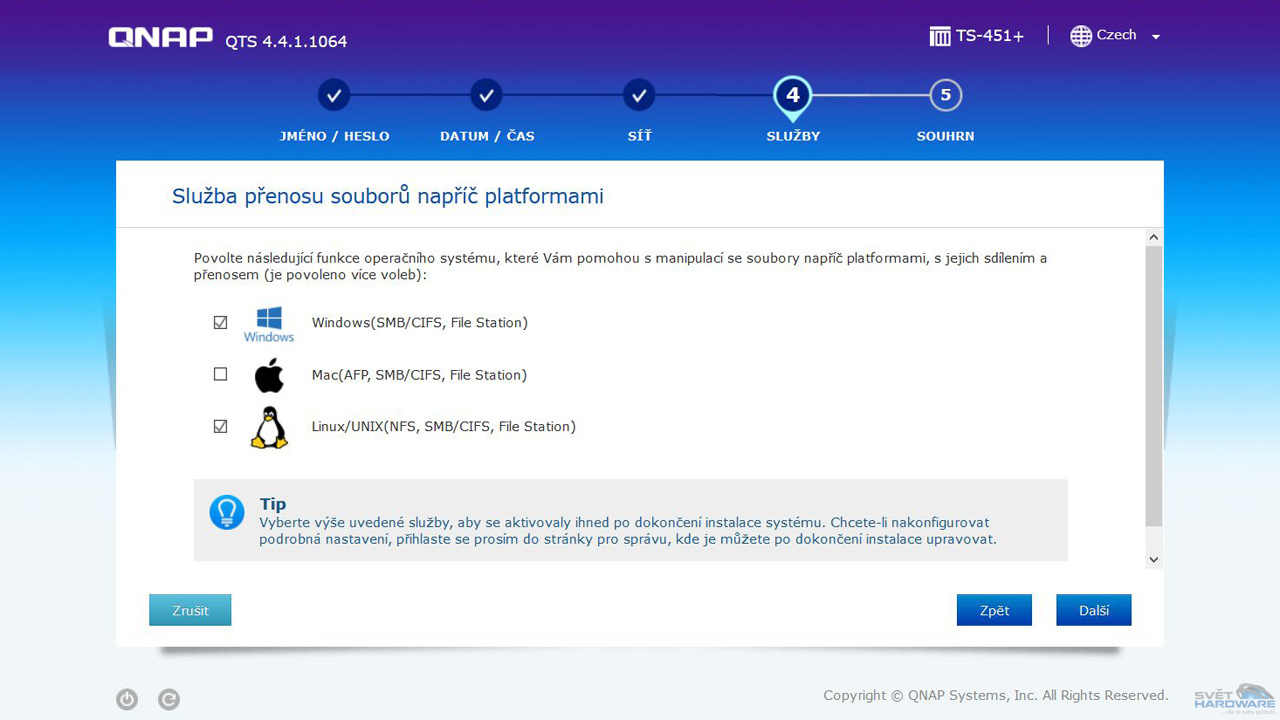Click the Zrušit button
This screenshot has height=720, width=1280.
click(x=190, y=609)
